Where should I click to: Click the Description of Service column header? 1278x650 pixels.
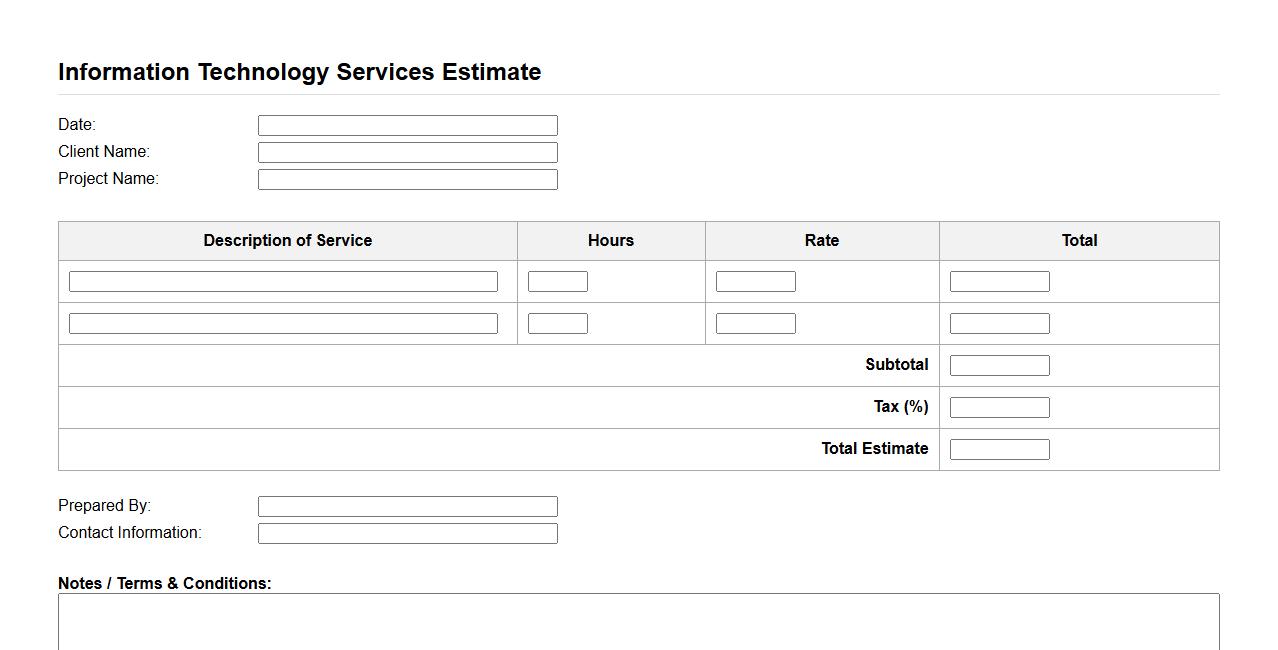[x=288, y=241]
